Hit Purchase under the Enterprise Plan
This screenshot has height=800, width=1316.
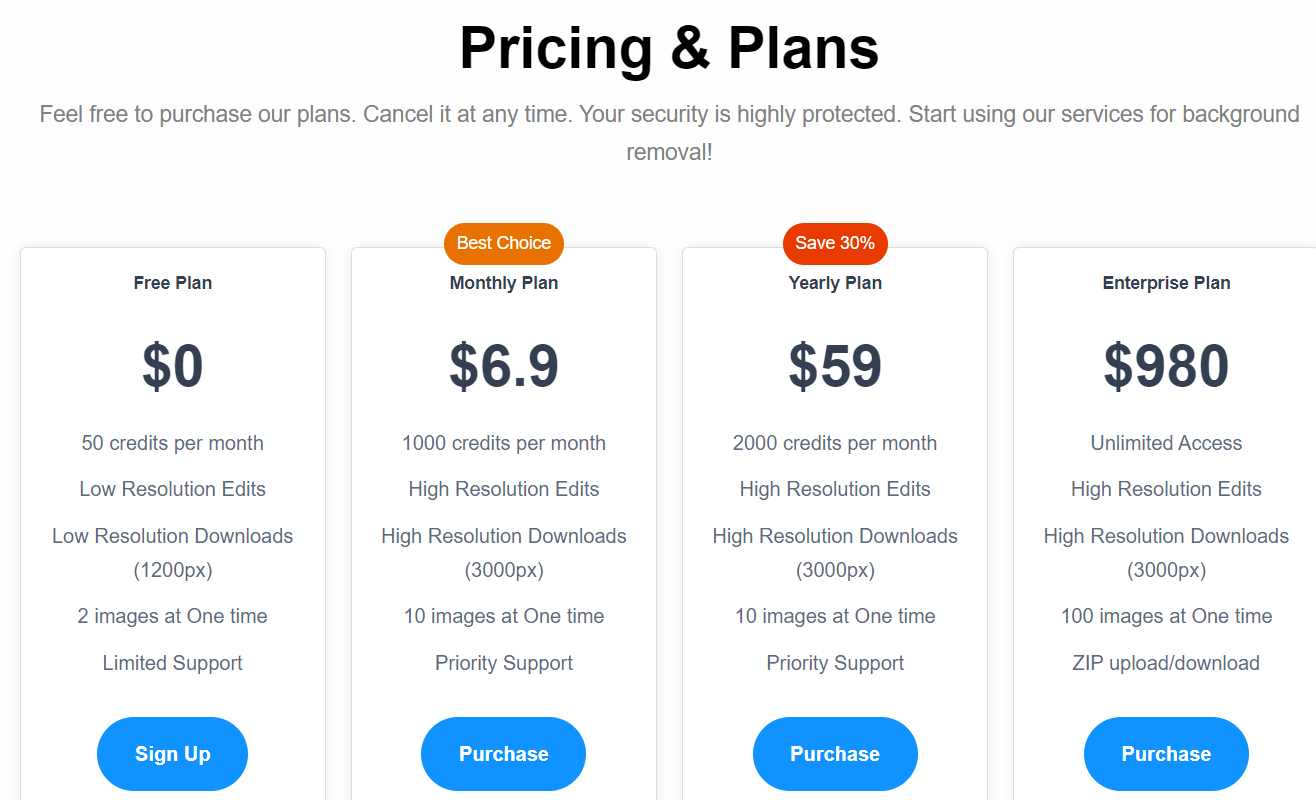click(1166, 754)
